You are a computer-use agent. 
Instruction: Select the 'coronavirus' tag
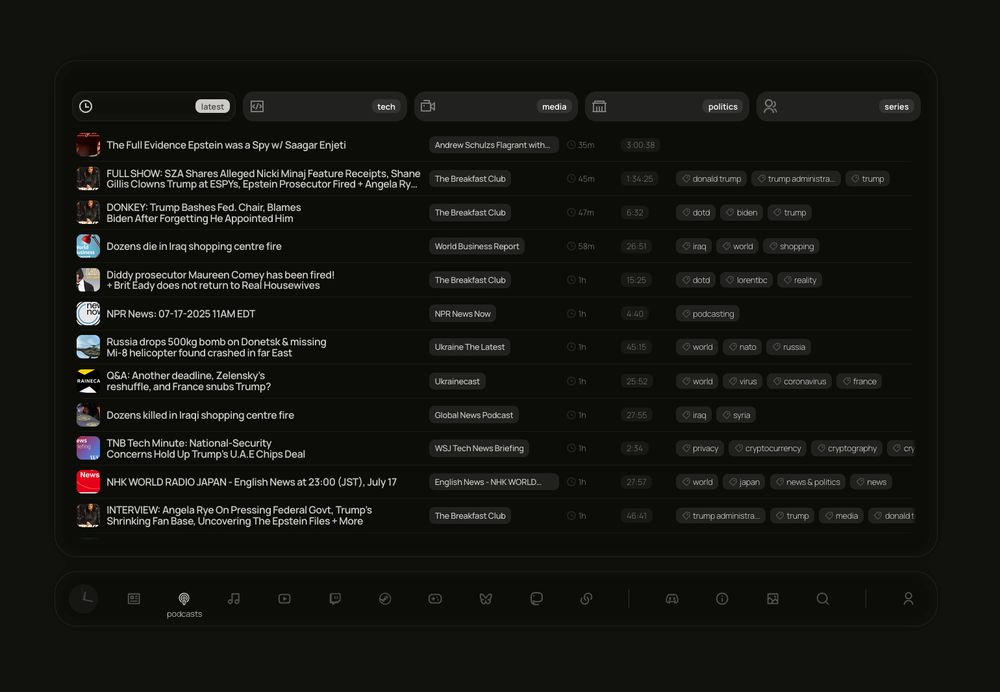(x=799, y=381)
